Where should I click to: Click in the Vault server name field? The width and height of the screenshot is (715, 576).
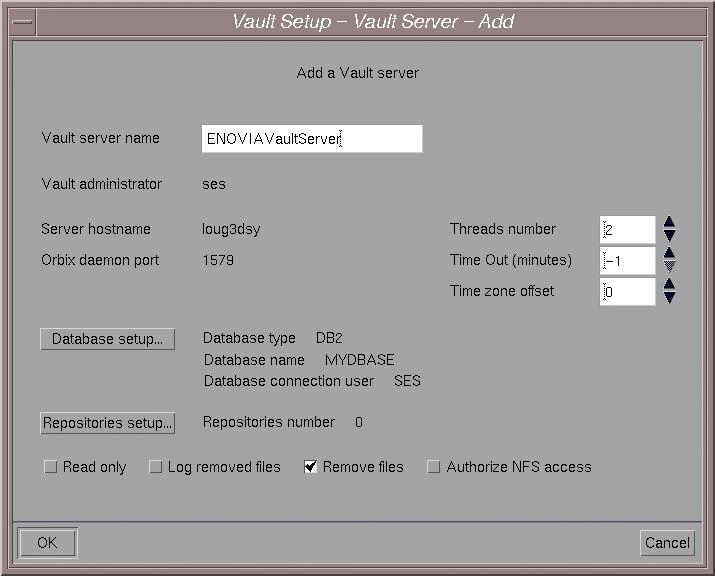tap(312, 139)
